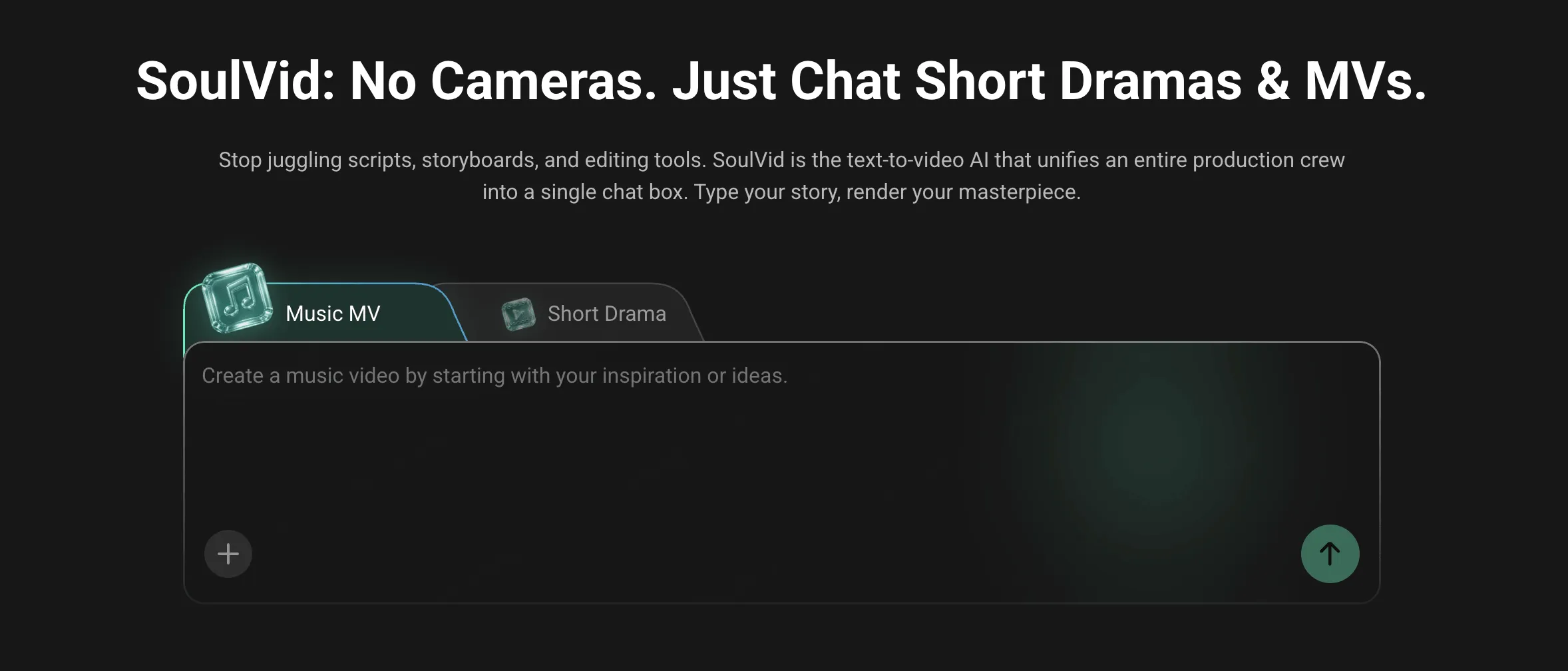Click 'render your masterpiece' text in description
Screen dimensions: 1568x671
tap(963, 192)
